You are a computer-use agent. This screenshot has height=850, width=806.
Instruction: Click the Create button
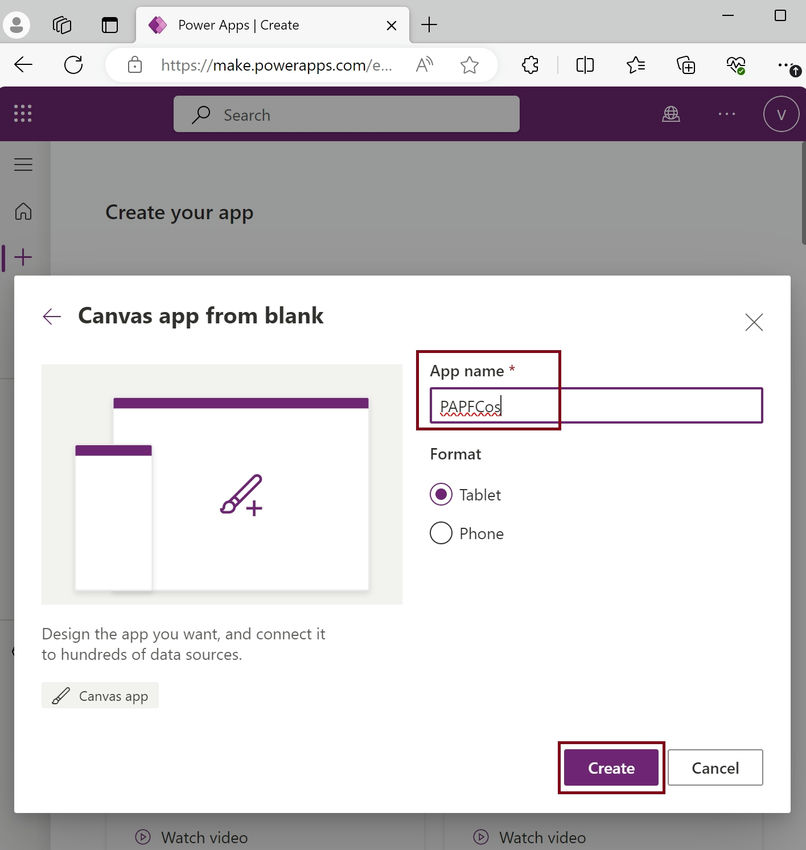(611, 768)
